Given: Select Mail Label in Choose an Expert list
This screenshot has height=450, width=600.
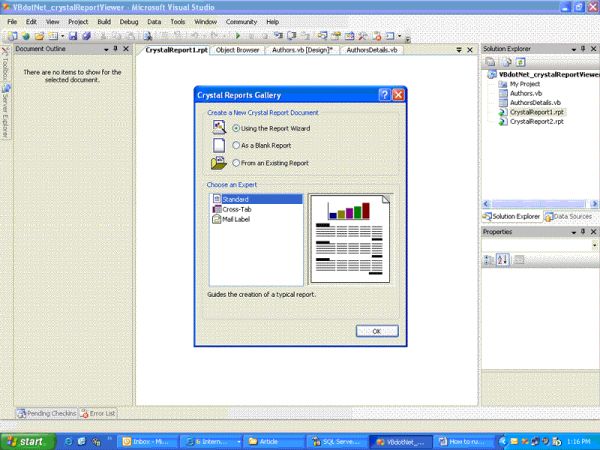Looking at the screenshot, I should pyautogui.click(x=231, y=219).
